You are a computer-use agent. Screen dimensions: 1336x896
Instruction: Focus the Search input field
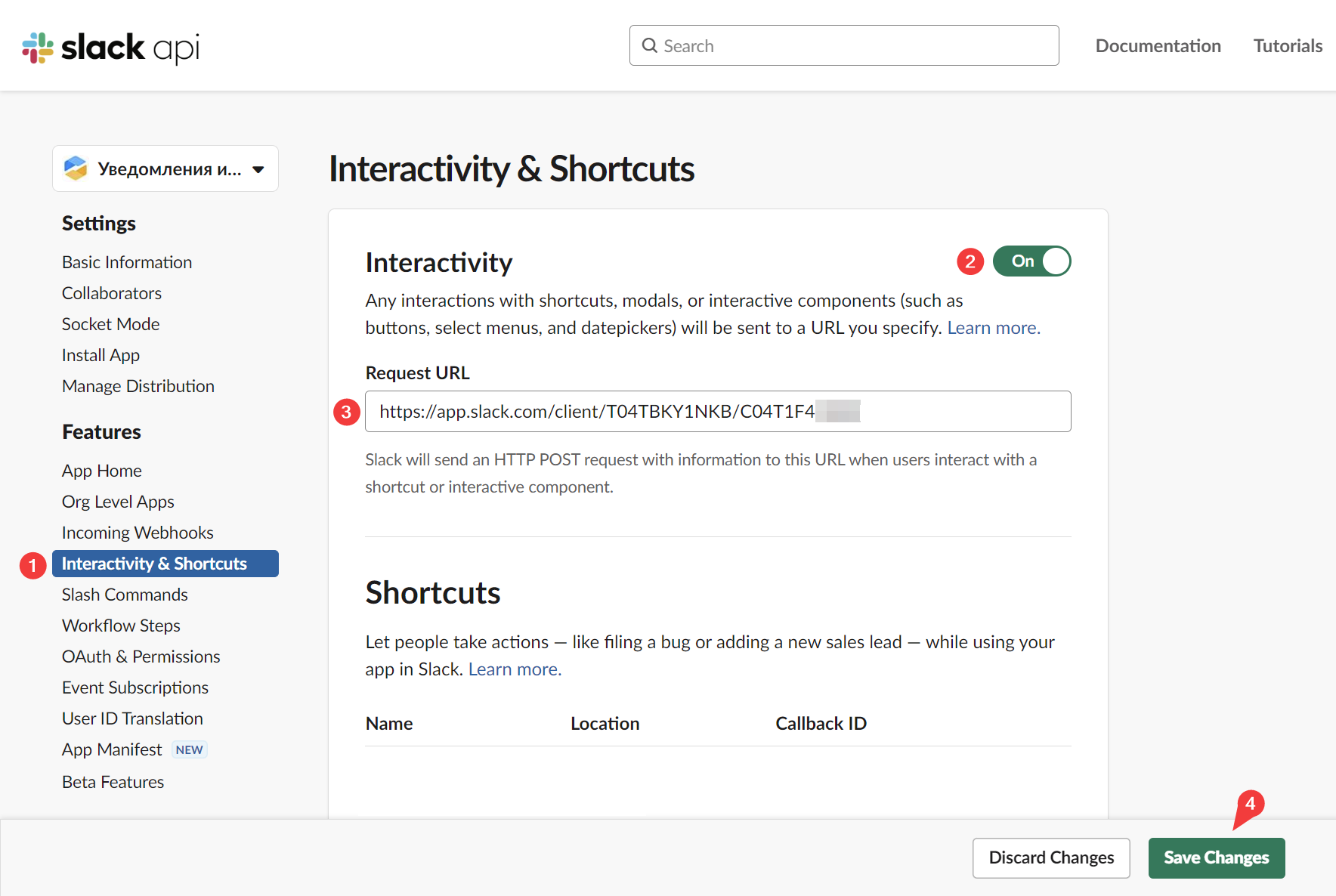tap(844, 45)
